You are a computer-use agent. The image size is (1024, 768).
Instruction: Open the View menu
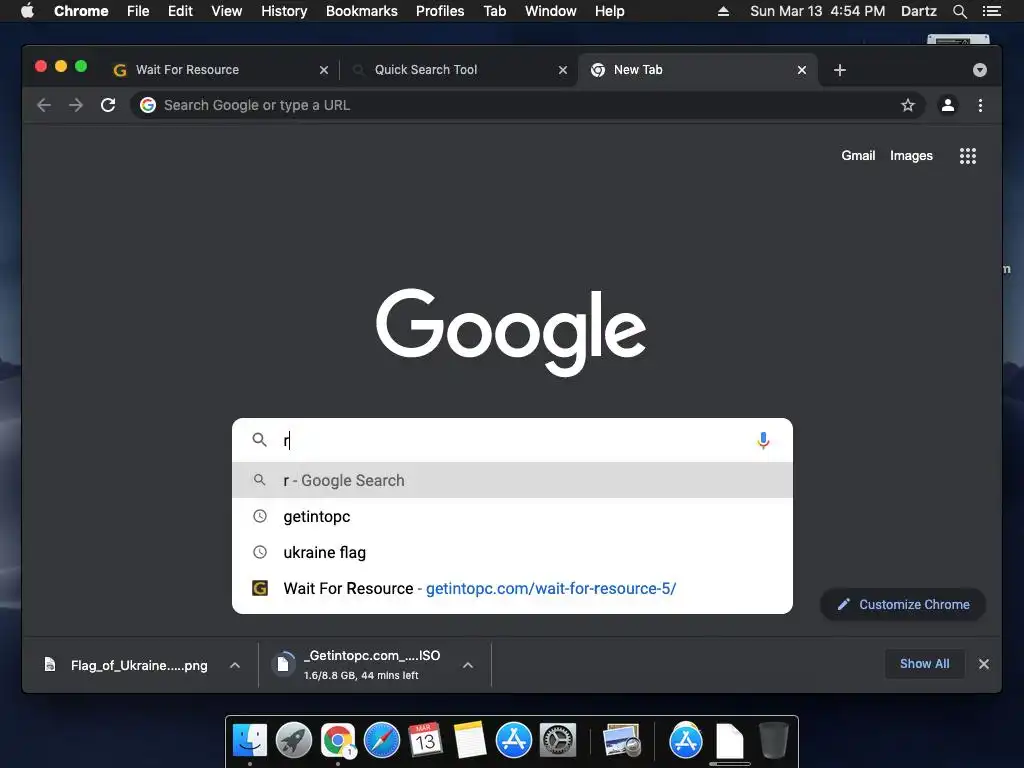pos(227,11)
